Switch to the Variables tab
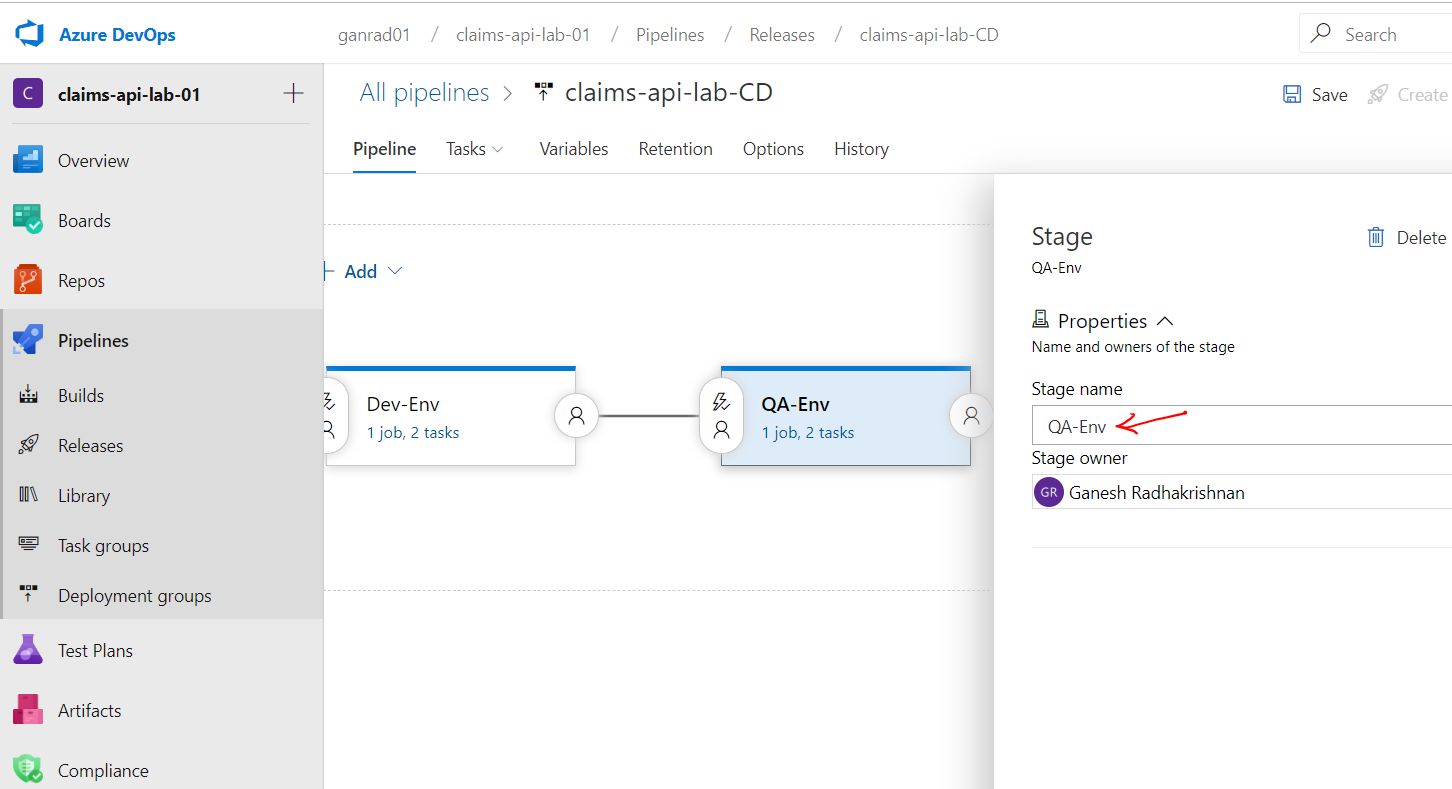The height and width of the screenshot is (789, 1452). click(x=574, y=148)
